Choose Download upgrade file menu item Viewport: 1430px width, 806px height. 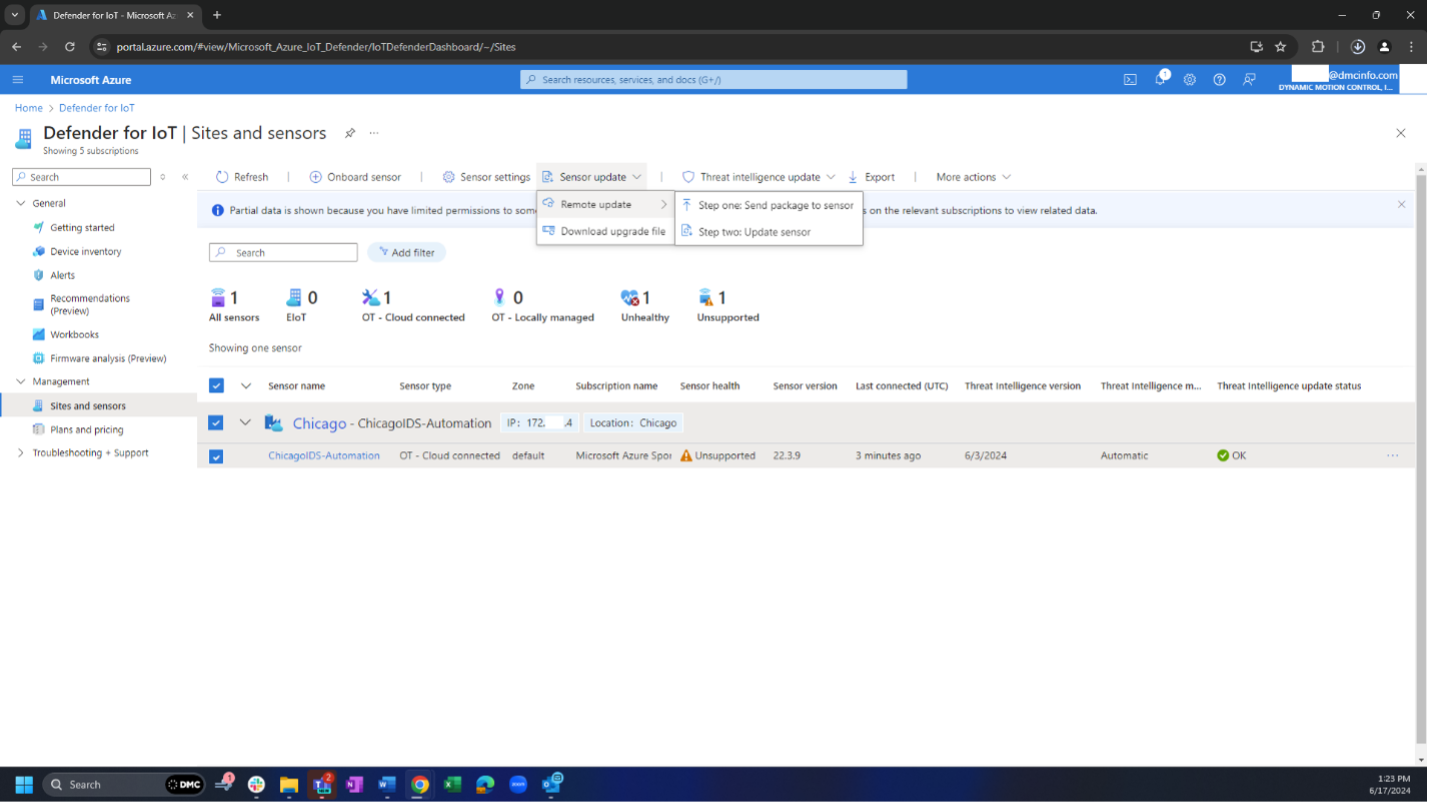[605, 231]
